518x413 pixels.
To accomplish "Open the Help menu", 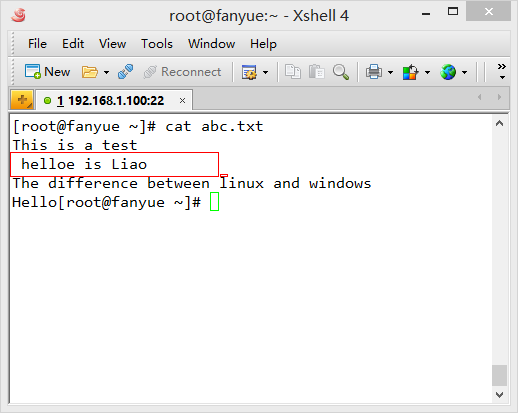I will click(x=263, y=44).
